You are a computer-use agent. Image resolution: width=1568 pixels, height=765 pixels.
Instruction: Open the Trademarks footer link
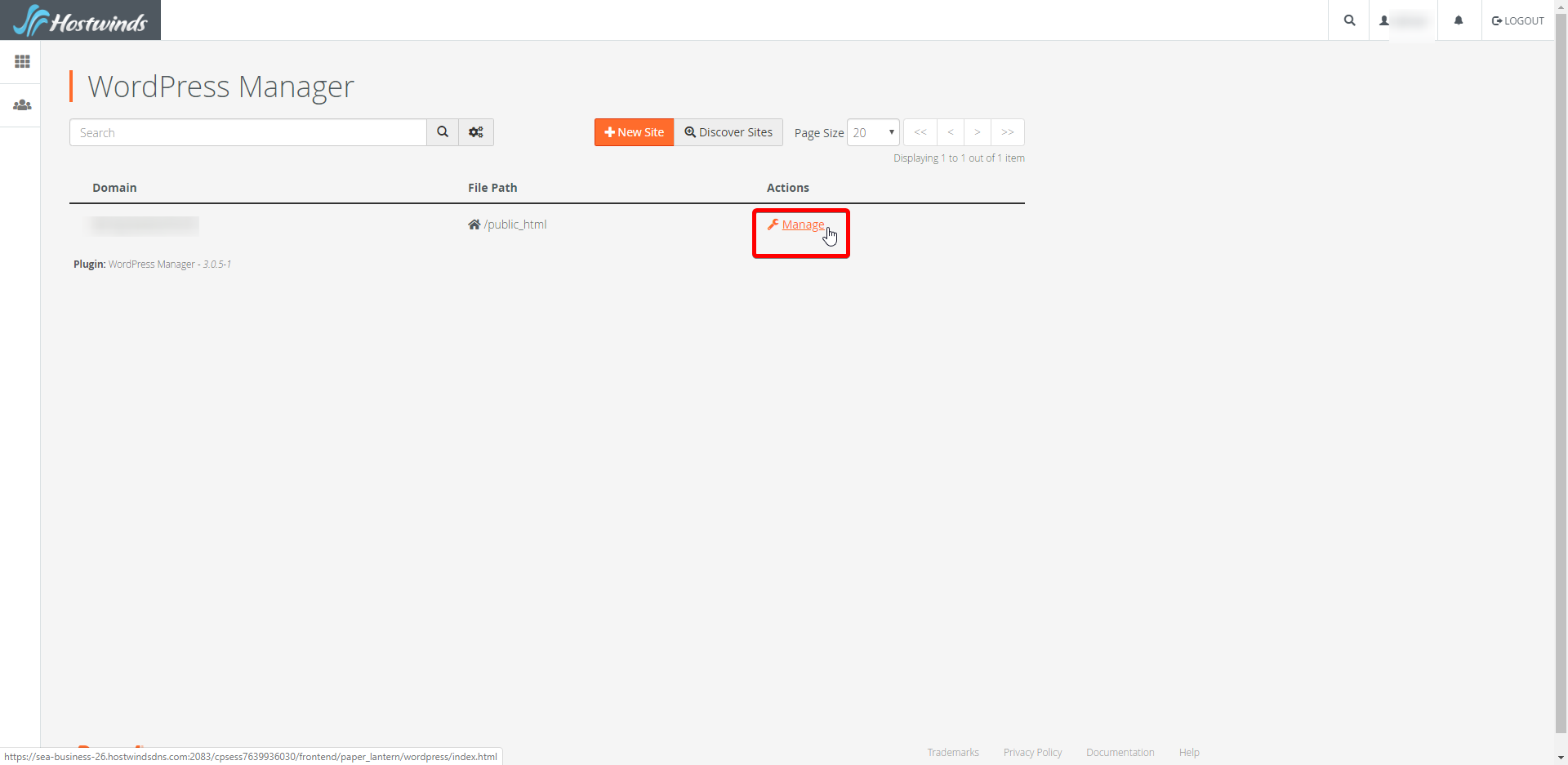point(953,753)
